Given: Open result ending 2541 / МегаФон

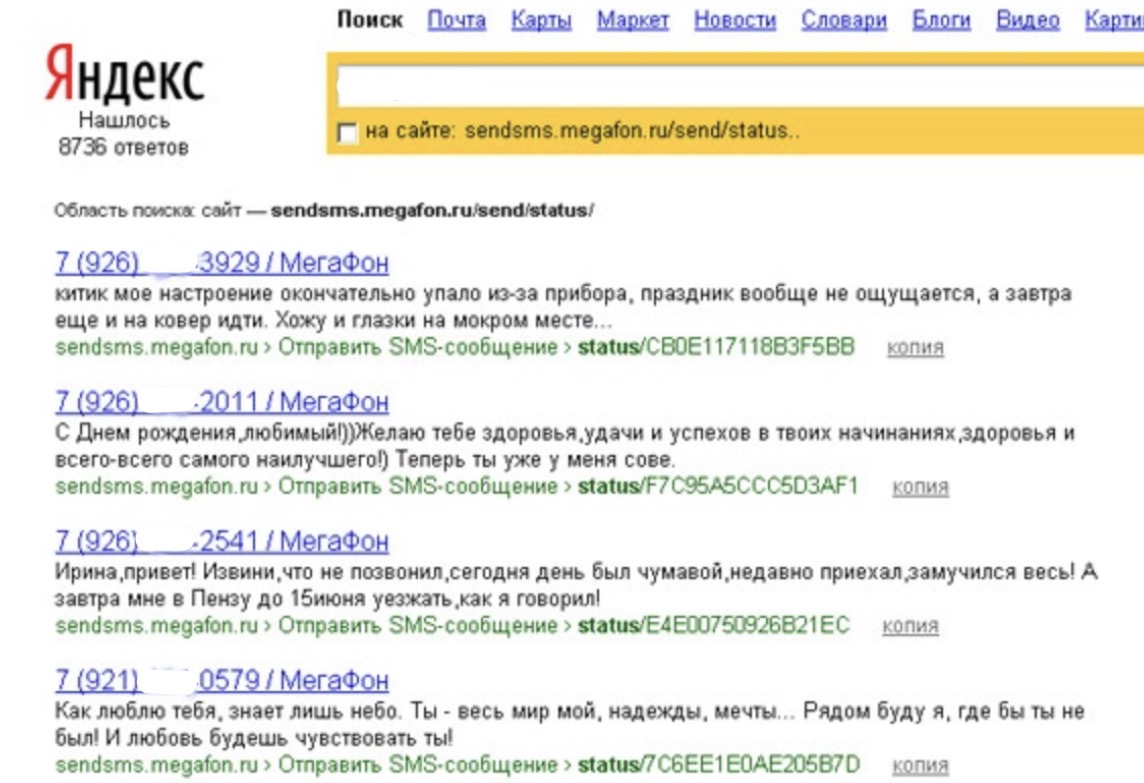Looking at the screenshot, I should pyautogui.click(x=222, y=541).
